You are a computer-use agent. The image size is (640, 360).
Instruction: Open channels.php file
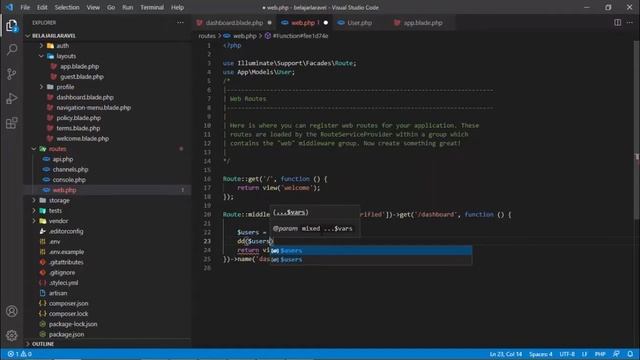click(70, 169)
